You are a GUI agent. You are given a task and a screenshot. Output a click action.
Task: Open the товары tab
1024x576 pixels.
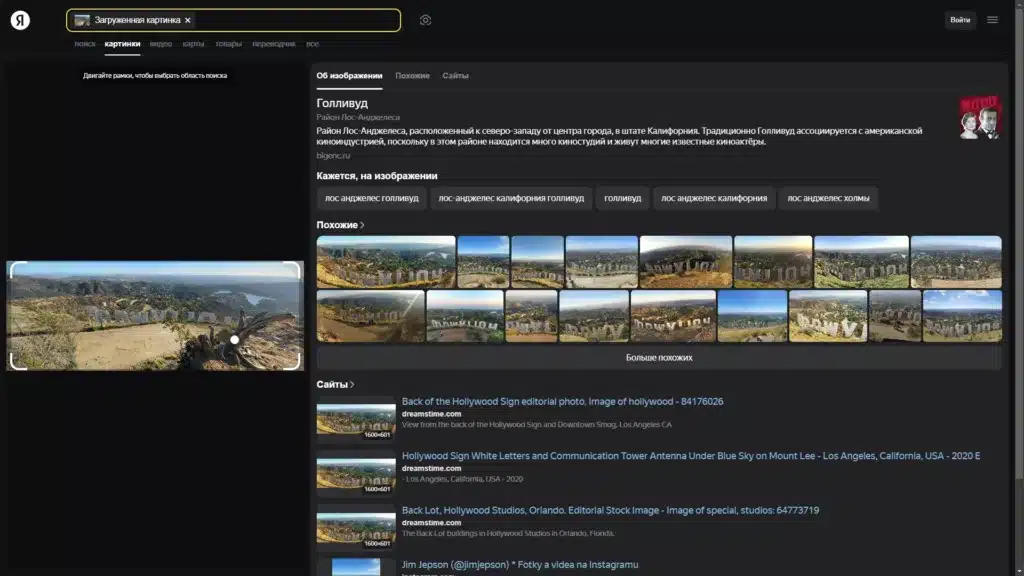click(229, 44)
